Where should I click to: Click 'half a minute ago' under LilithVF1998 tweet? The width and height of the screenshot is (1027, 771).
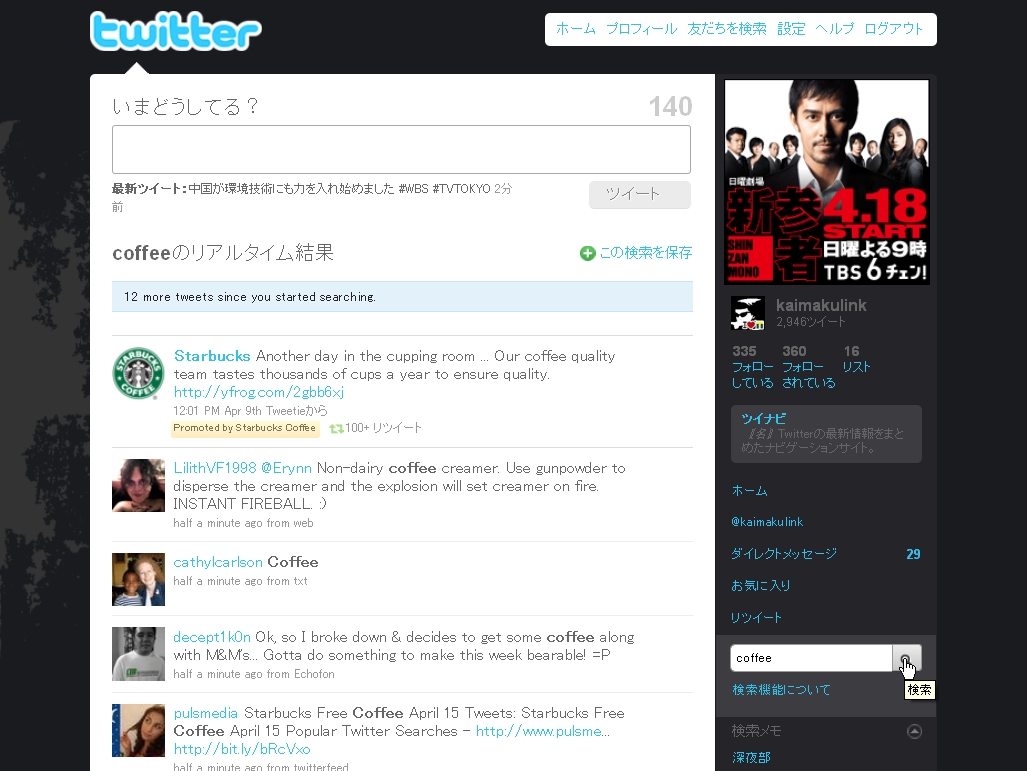pyautogui.click(x=218, y=523)
